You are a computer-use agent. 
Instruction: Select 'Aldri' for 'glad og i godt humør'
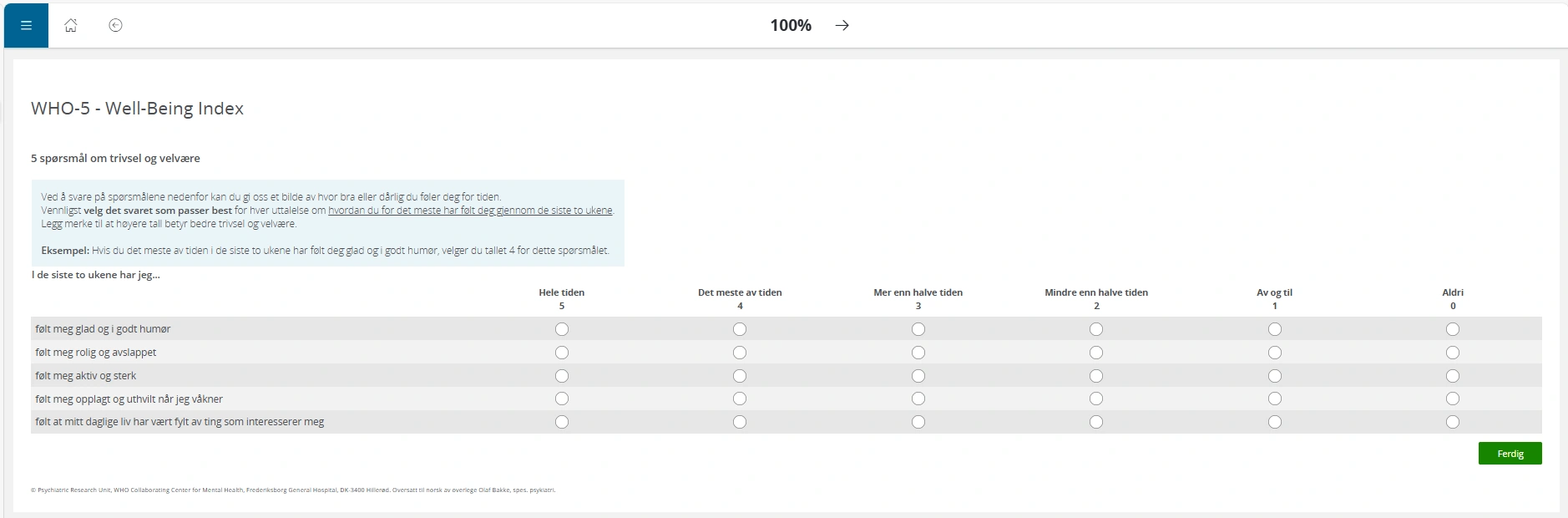[x=1453, y=329]
